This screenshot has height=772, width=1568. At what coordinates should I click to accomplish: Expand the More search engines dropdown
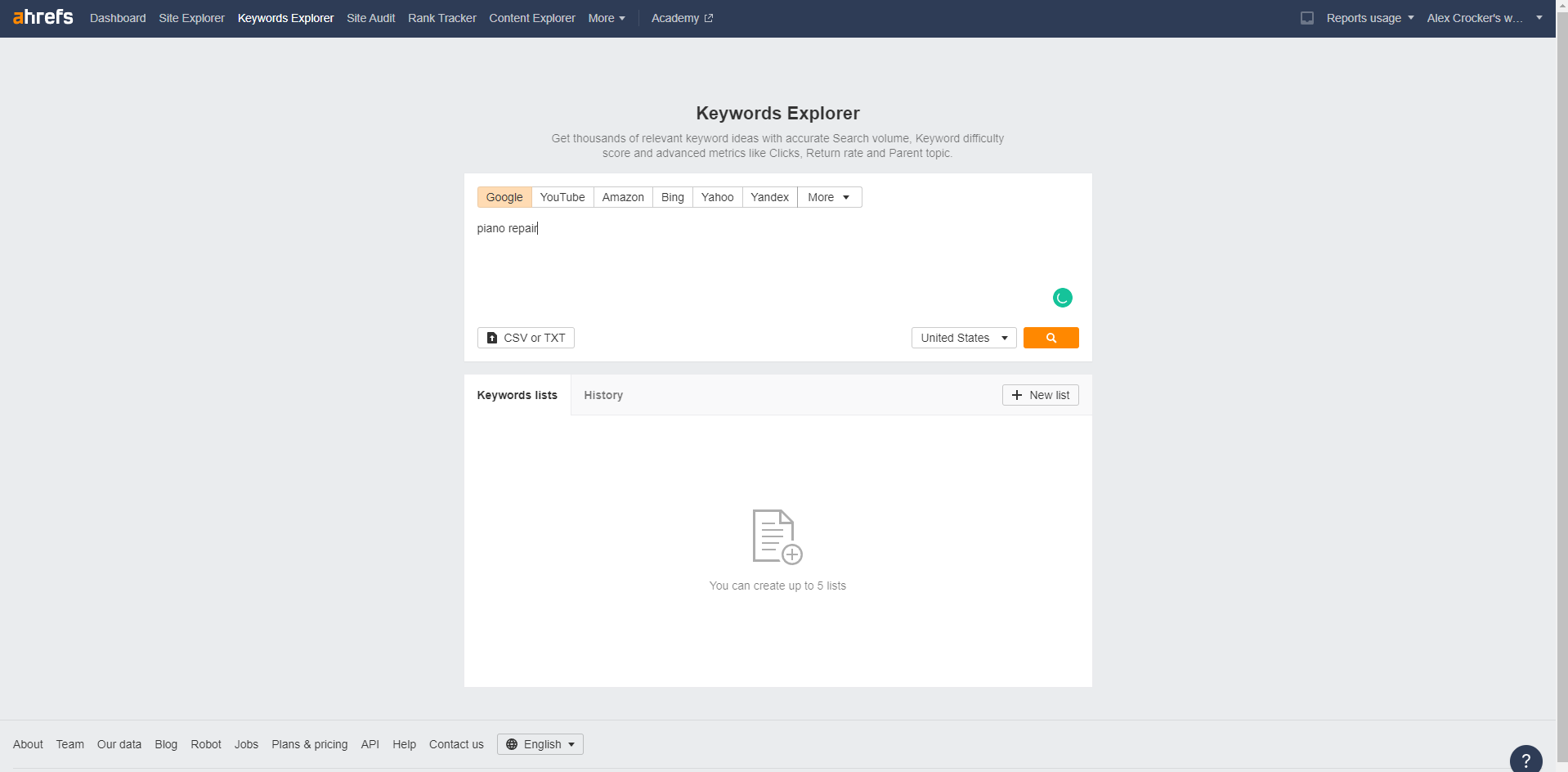pyautogui.click(x=829, y=197)
